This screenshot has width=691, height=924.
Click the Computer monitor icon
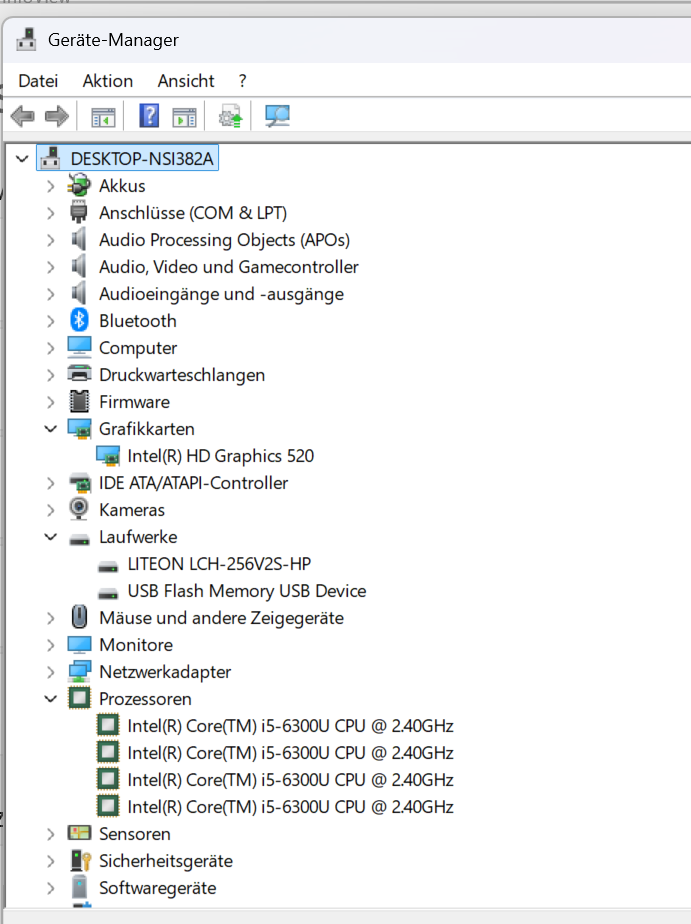click(x=79, y=348)
